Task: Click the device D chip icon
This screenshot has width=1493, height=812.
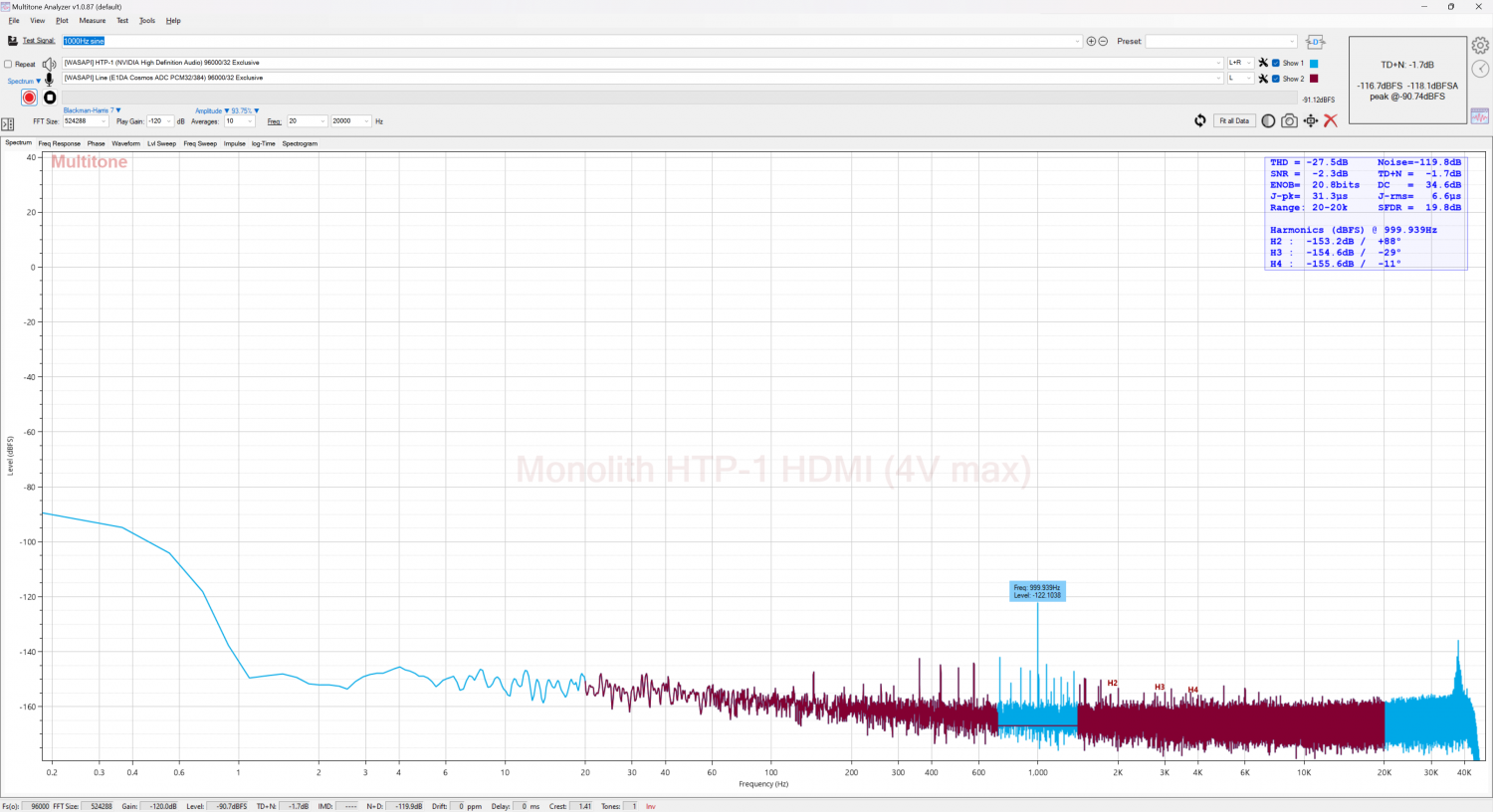Action: [x=1315, y=42]
